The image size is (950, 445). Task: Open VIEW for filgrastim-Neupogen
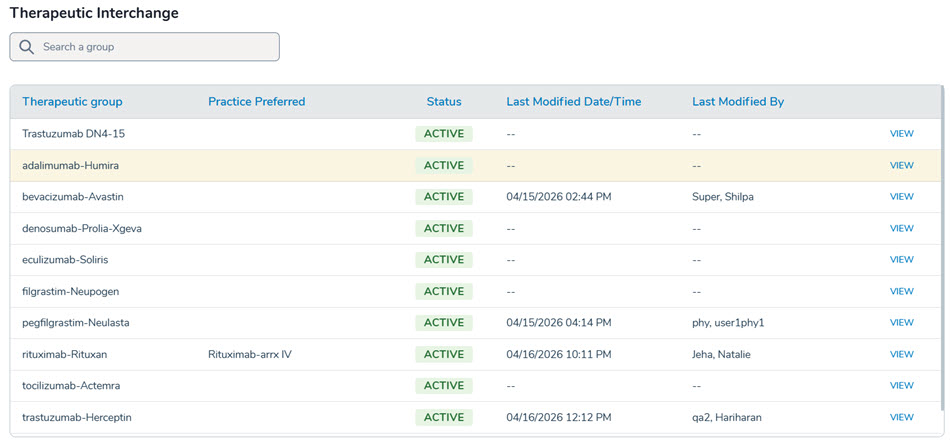(901, 292)
